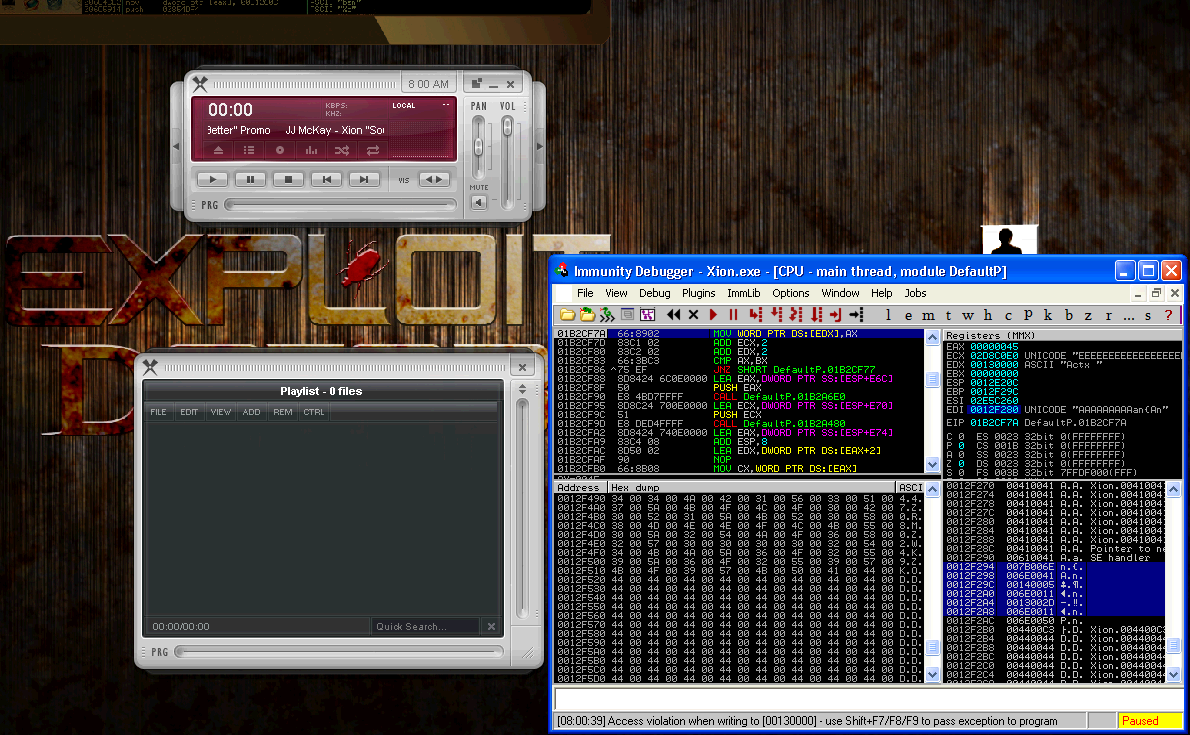Click the Next track button in Xion
Viewport: 1190px width, 735px height.
point(364,180)
